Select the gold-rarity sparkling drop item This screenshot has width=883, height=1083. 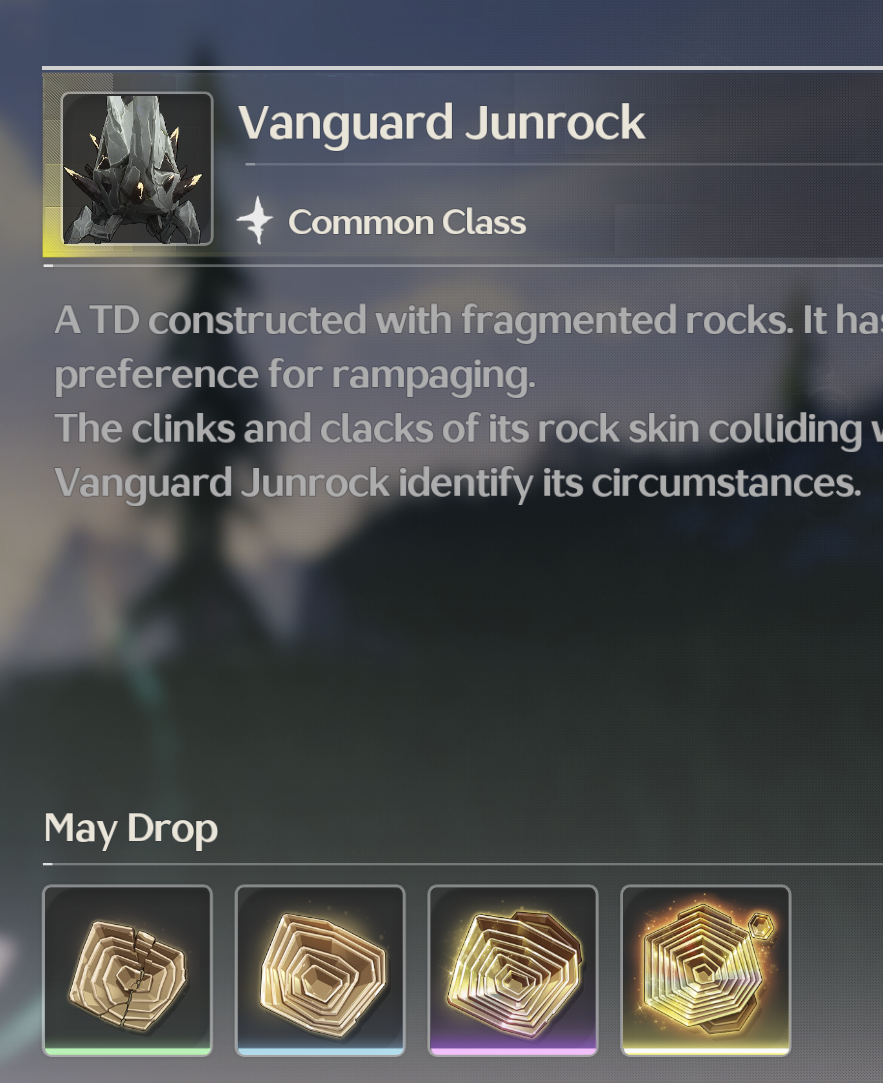pos(705,970)
